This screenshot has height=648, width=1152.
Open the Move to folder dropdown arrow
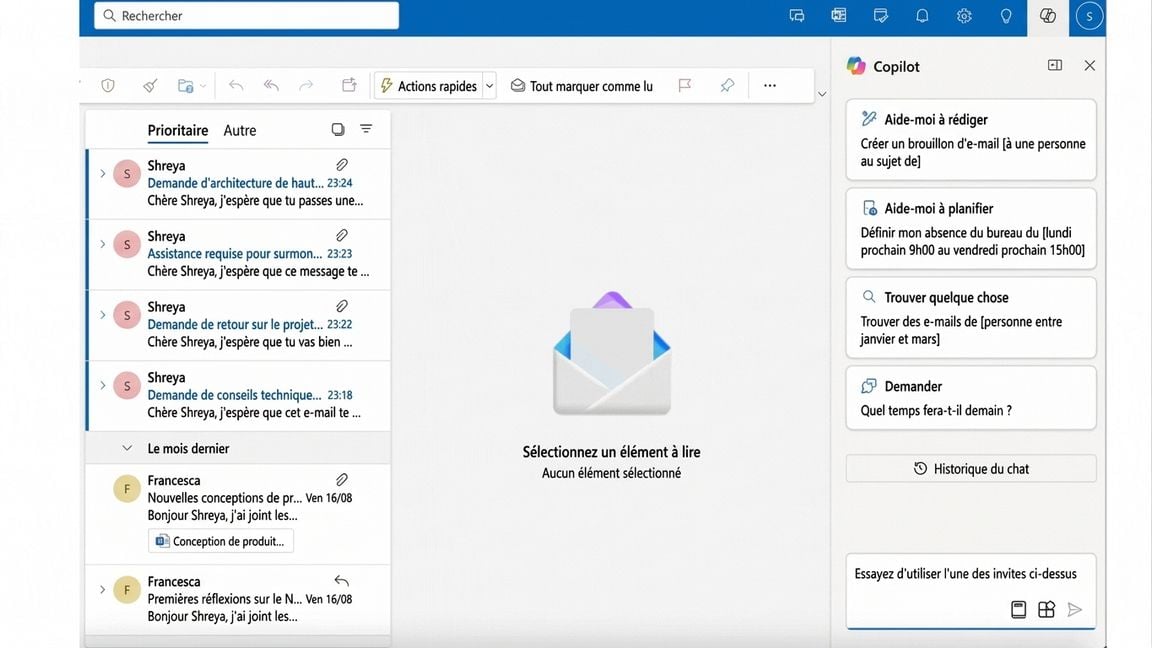(x=203, y=86)
